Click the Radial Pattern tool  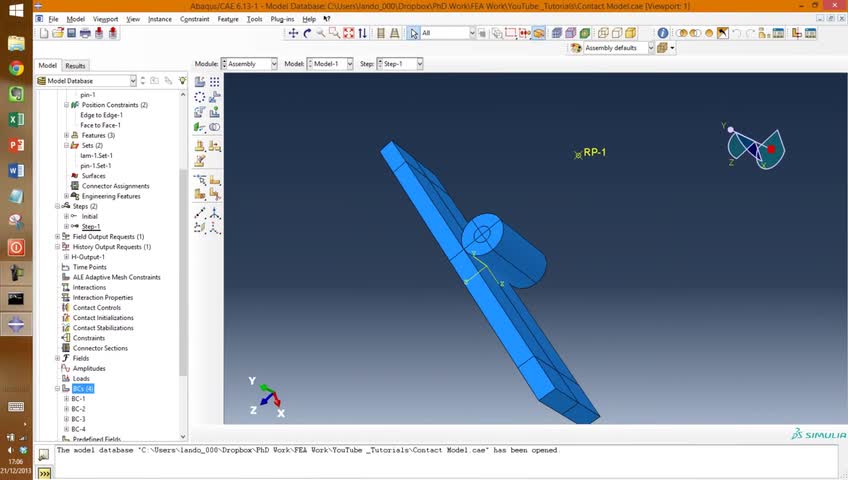pos(200,97)
